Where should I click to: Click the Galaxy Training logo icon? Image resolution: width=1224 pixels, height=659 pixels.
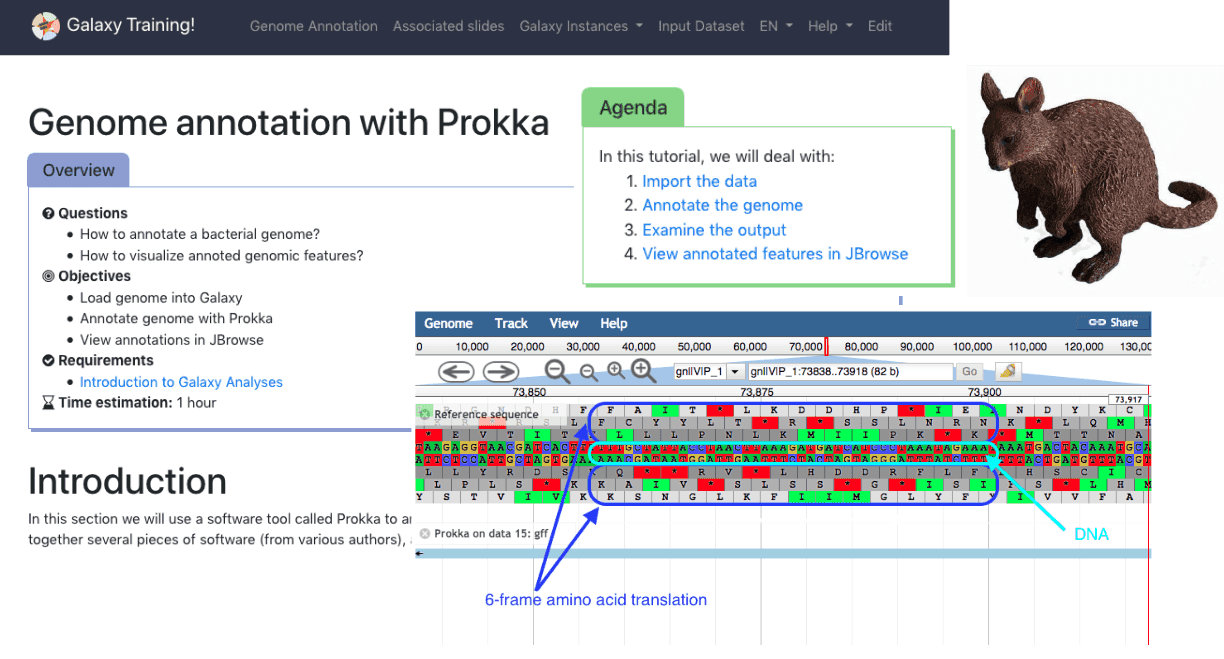45,26
